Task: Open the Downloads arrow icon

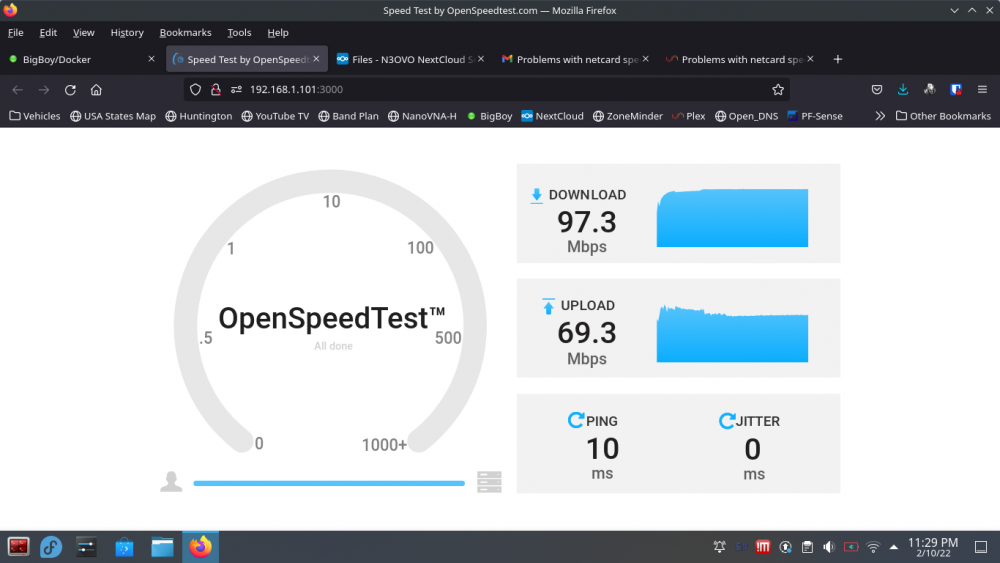Action: (x=903, y=90)
